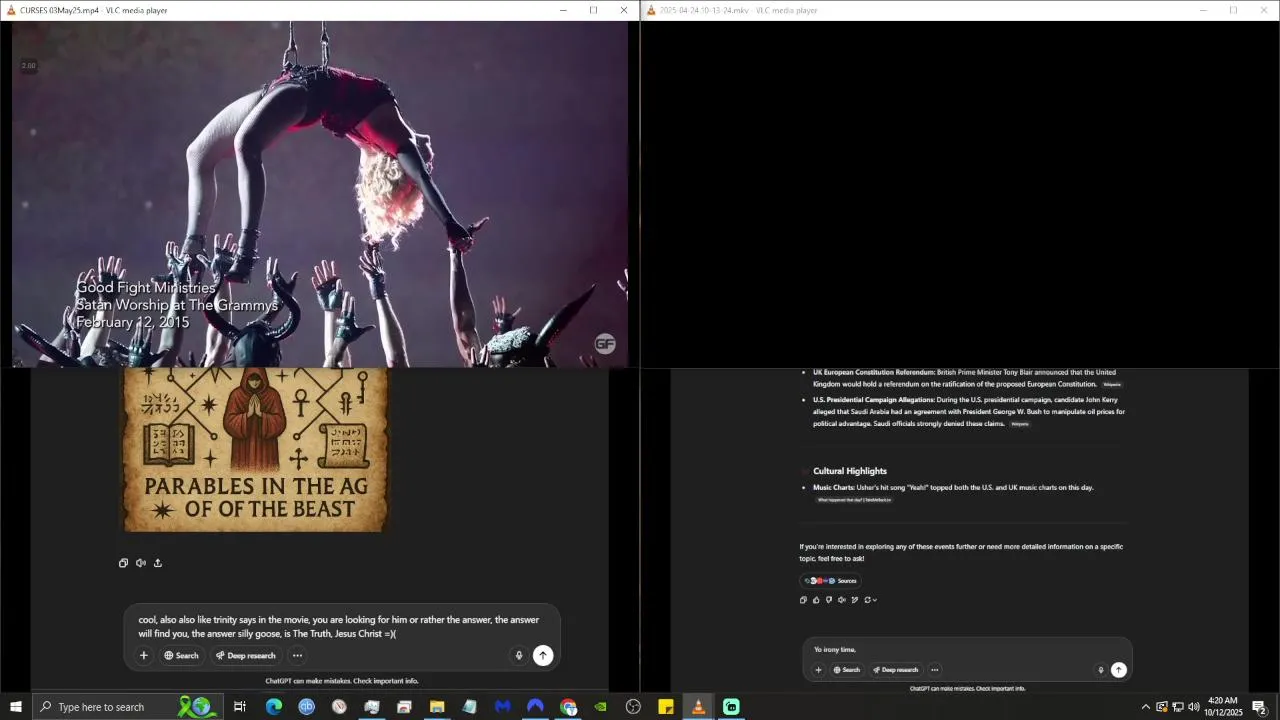Screen dimensions: 1280x720
Task: Toggle Search in left video's chat box
Action: [x=181, y=656]
